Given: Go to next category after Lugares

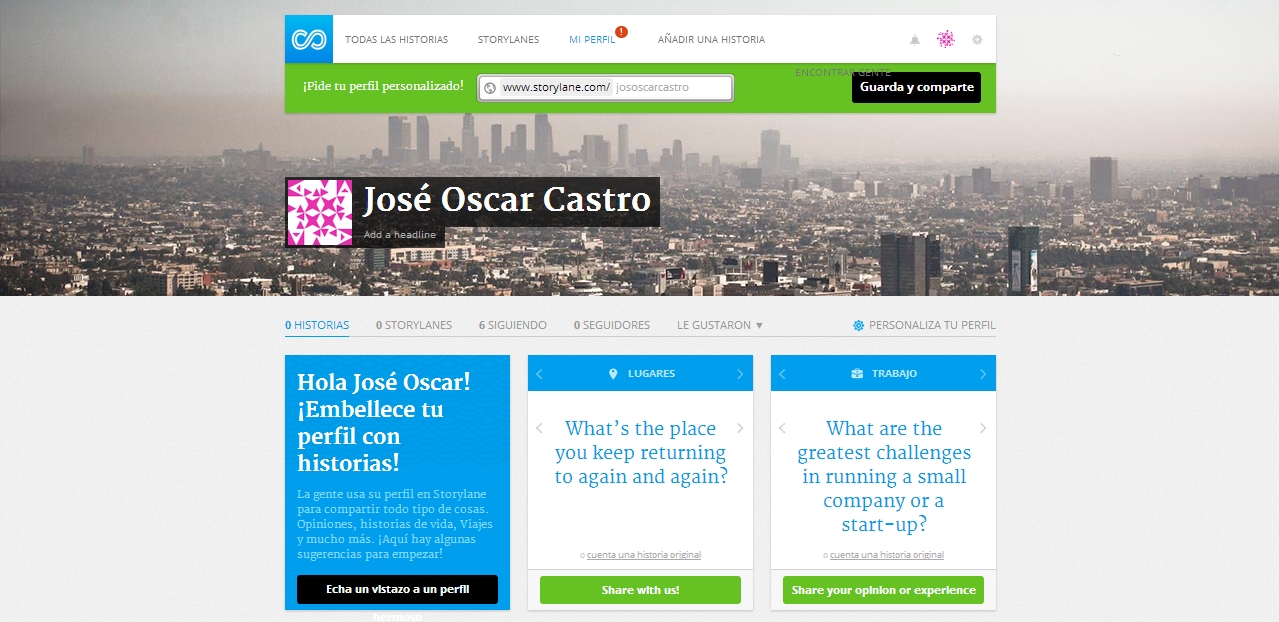Looking at the screenshot, I should pyautogui.click(x=740, y=374).
